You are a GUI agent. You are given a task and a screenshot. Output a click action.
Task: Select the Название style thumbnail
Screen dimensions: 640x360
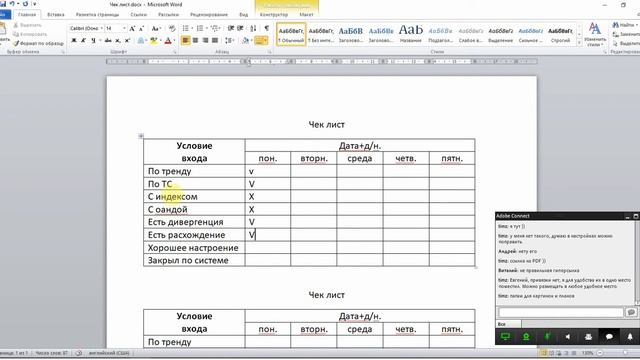411,34
